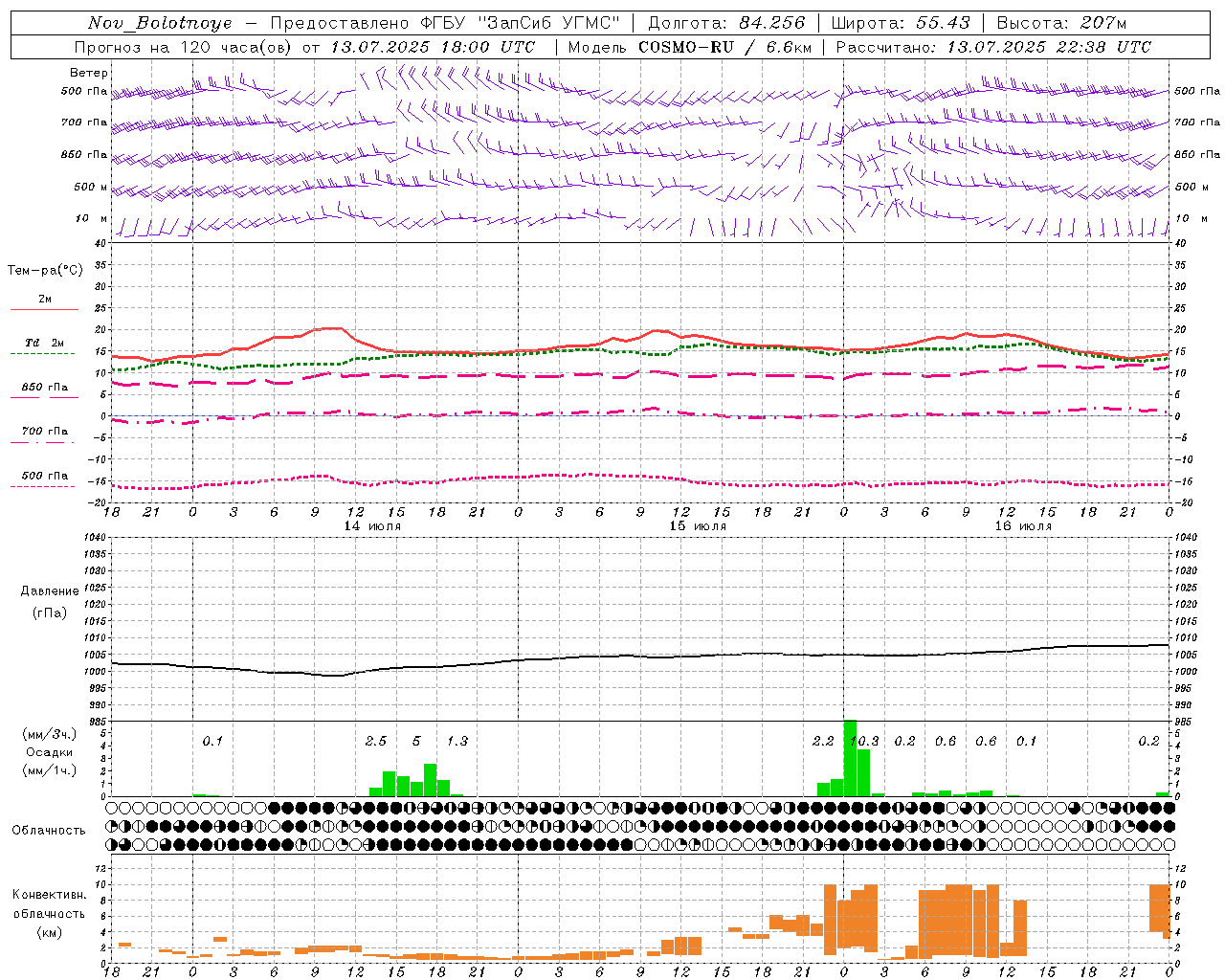Click the '500 гПа' temperature legend entry
Screen dimensions: 1225x980
(44, 476)
